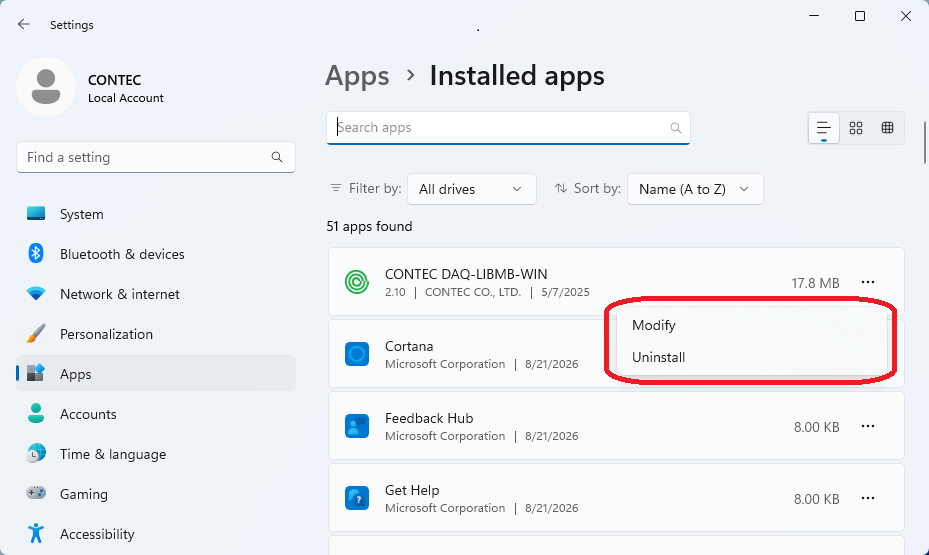Switch to grid view layout

856,127
